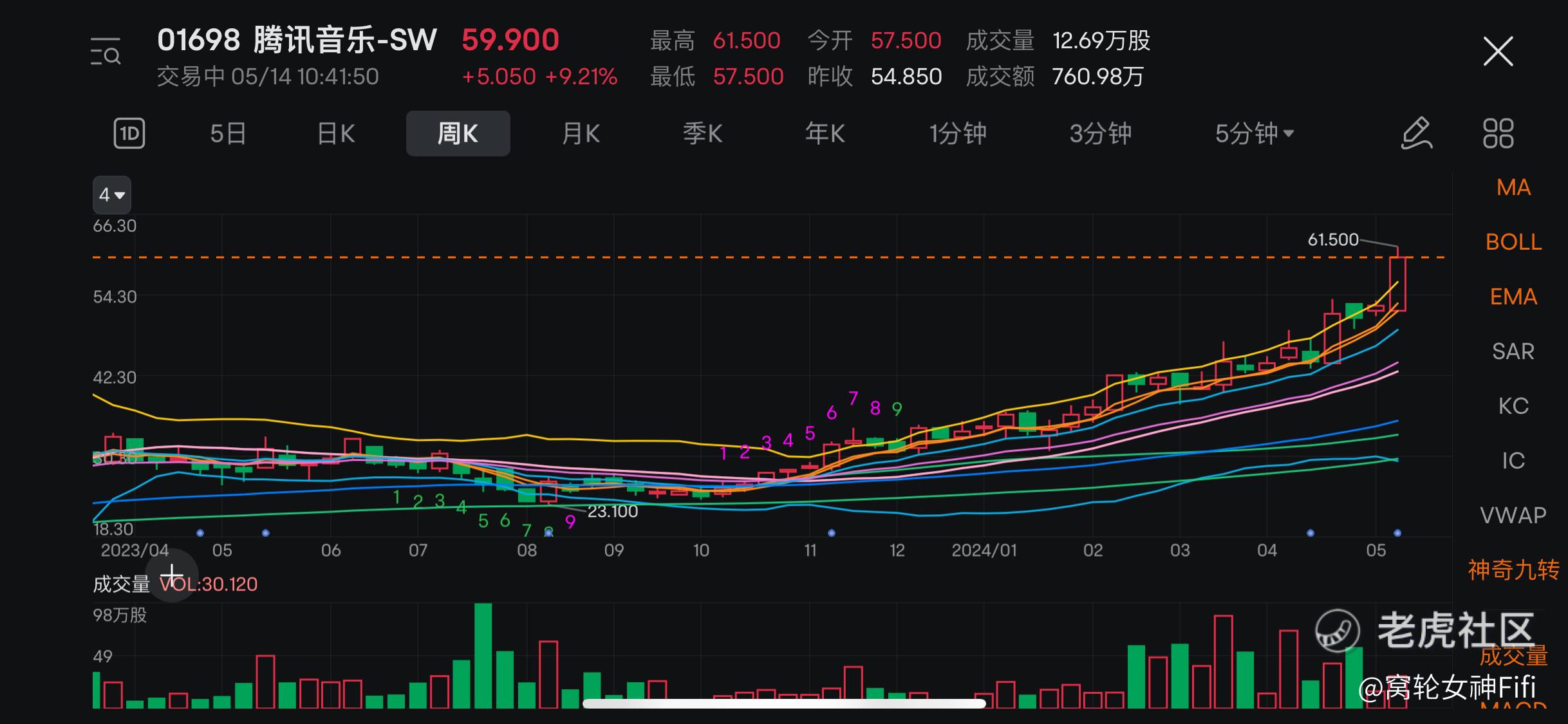Toggle the VWAP indicator

click(x=1513, y=515)
